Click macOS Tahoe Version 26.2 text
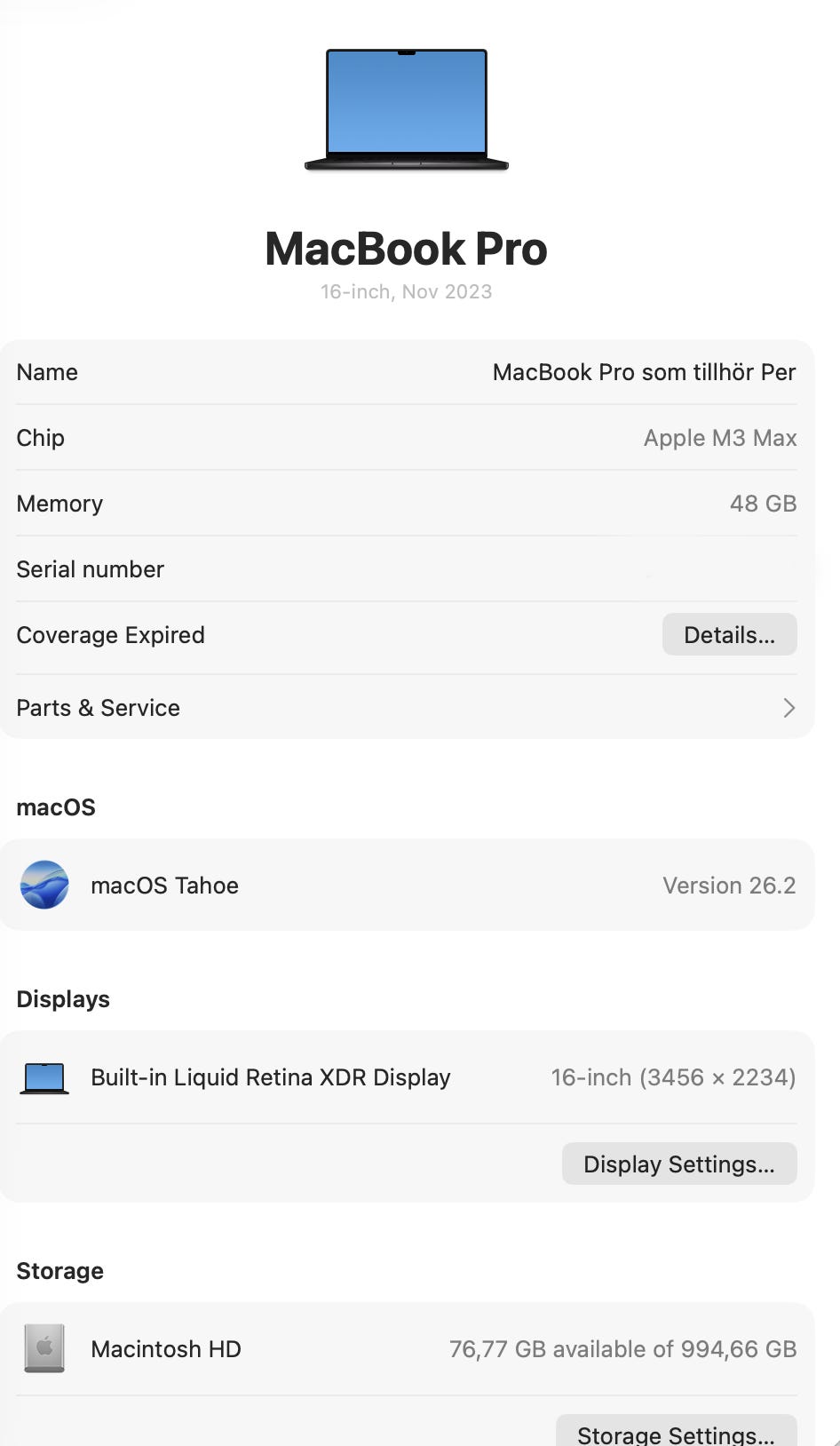 coord(729,886)
